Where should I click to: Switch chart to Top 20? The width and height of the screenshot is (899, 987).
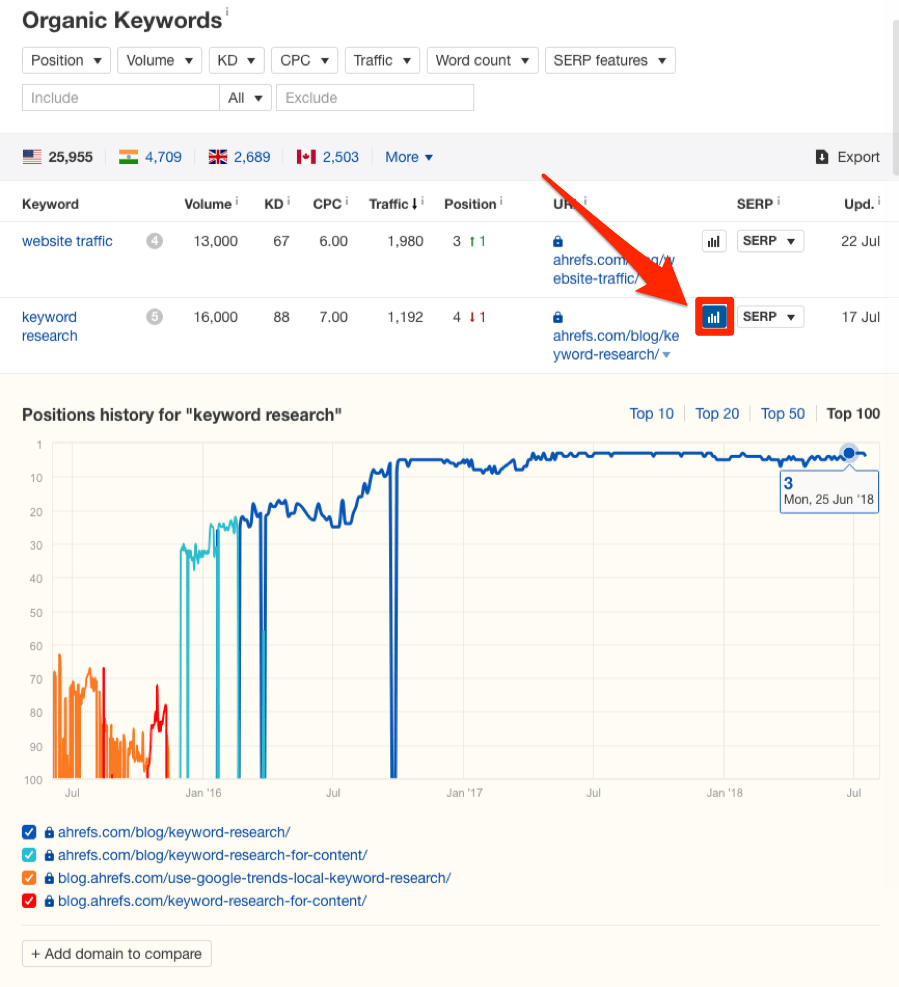pyautogui.click(x=717, y=414)
